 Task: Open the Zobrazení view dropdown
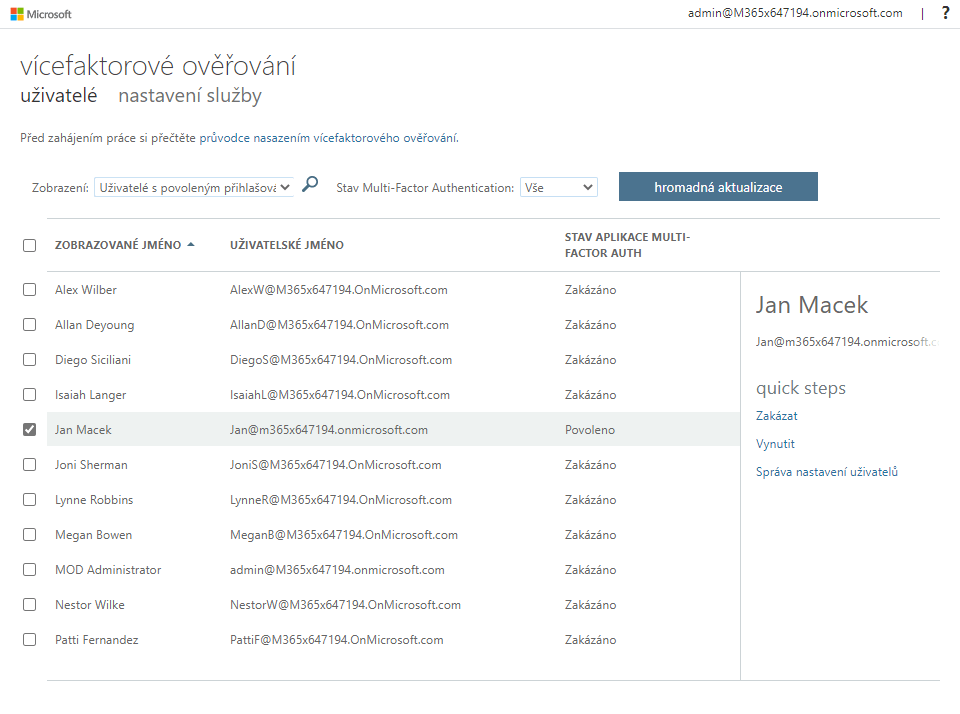tap(194, 187)
